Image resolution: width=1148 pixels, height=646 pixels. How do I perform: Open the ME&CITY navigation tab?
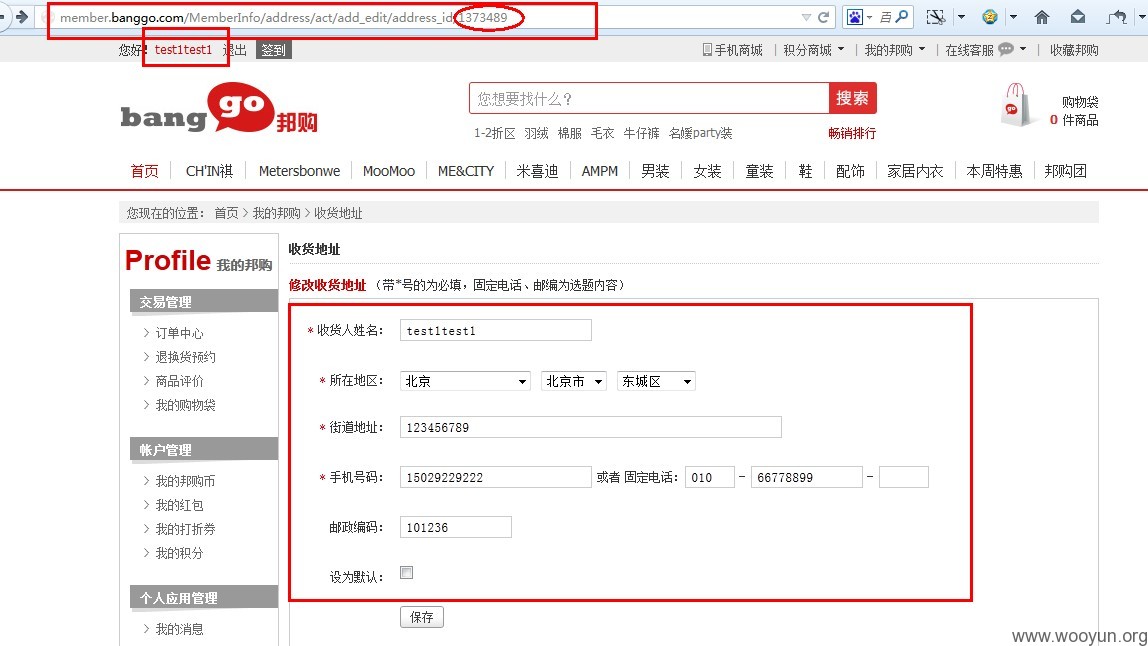click(466, 171)
